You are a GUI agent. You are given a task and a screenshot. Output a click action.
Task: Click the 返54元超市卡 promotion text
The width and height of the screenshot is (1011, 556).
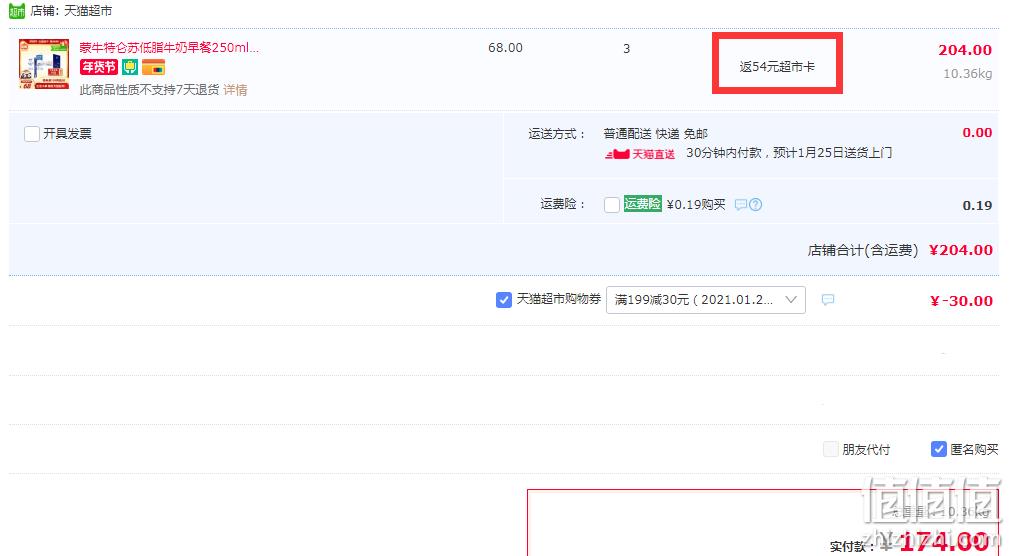coord(777,66)
